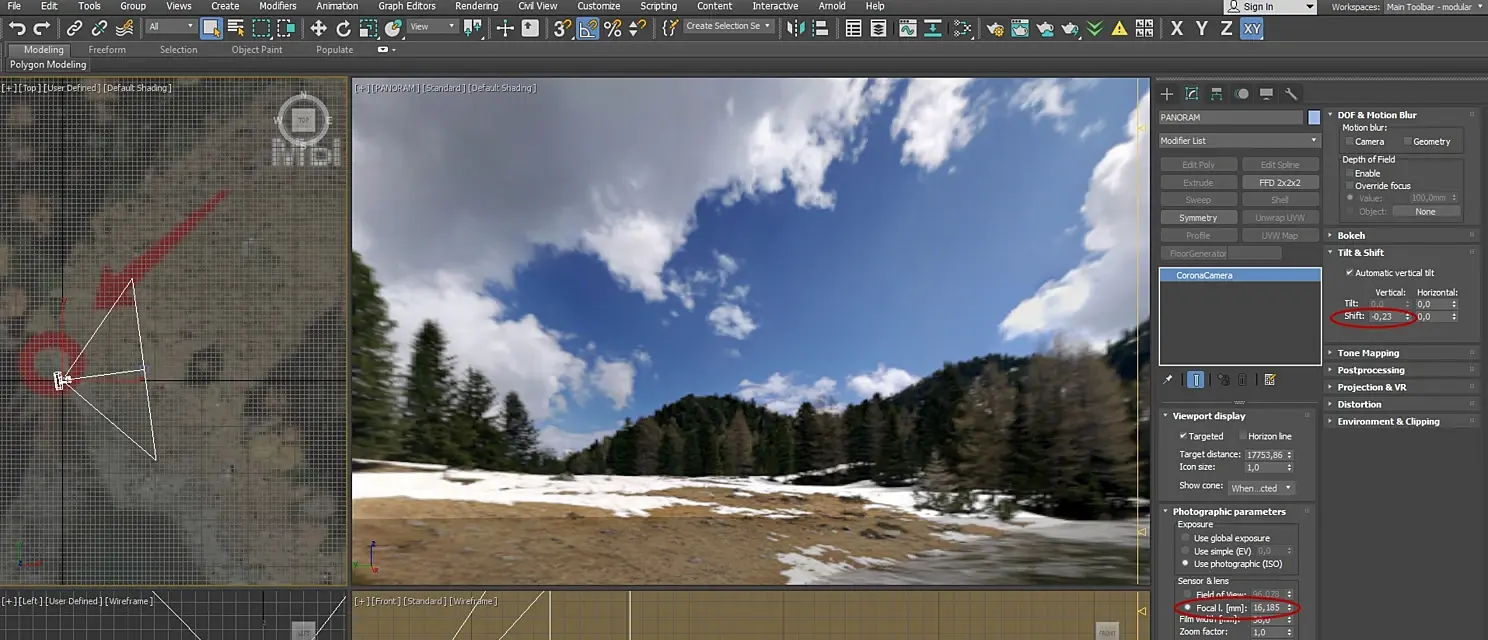Open the View reference coordinate dropdown
This screenshot has width=1488, height=640.
(x=432, y=27)
